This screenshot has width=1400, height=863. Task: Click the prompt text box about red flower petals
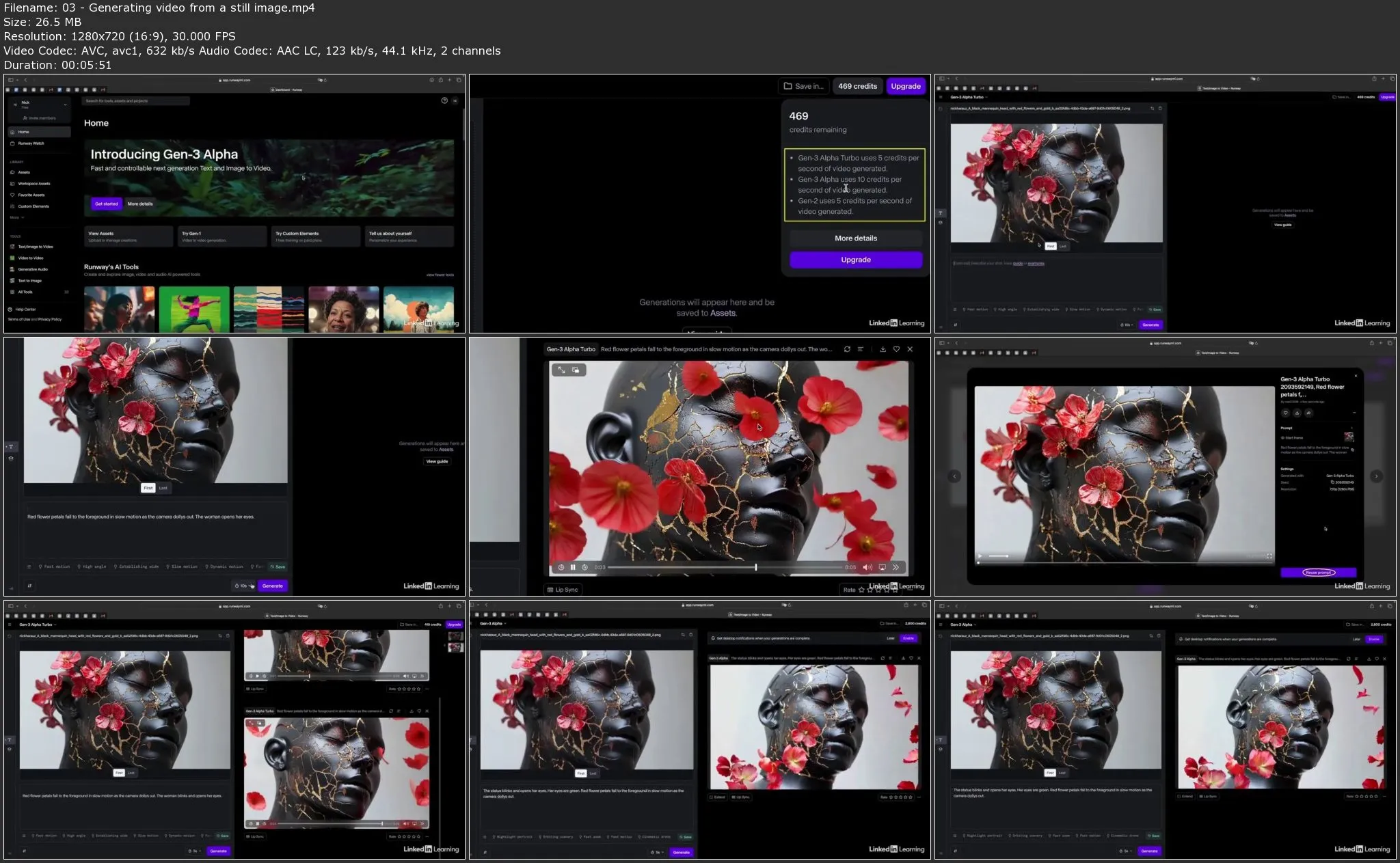tap(156, 532)
